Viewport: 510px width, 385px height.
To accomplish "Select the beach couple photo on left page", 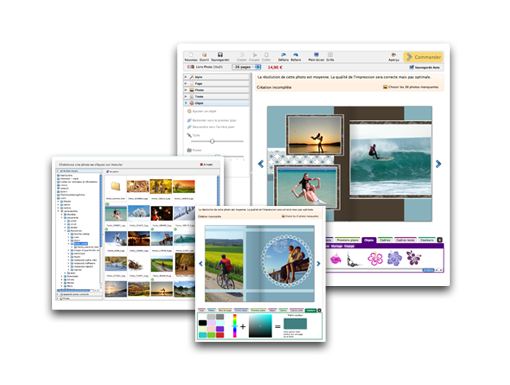I will click(x=307, y=187).
